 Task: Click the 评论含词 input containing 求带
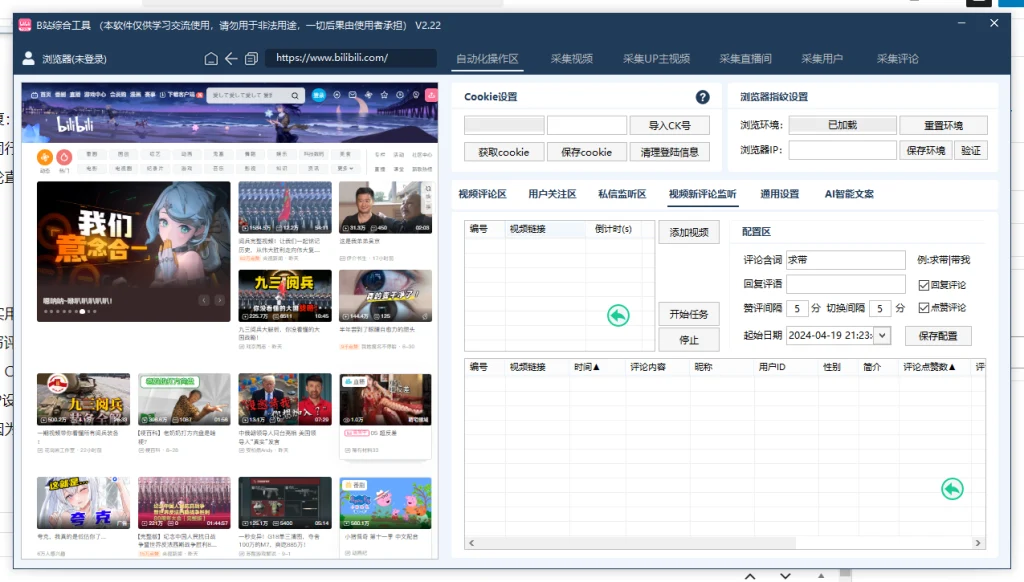point(846,260)
